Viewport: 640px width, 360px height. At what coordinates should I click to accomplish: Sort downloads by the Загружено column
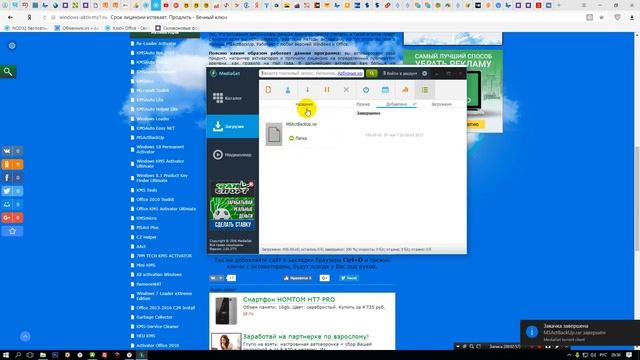441,104
